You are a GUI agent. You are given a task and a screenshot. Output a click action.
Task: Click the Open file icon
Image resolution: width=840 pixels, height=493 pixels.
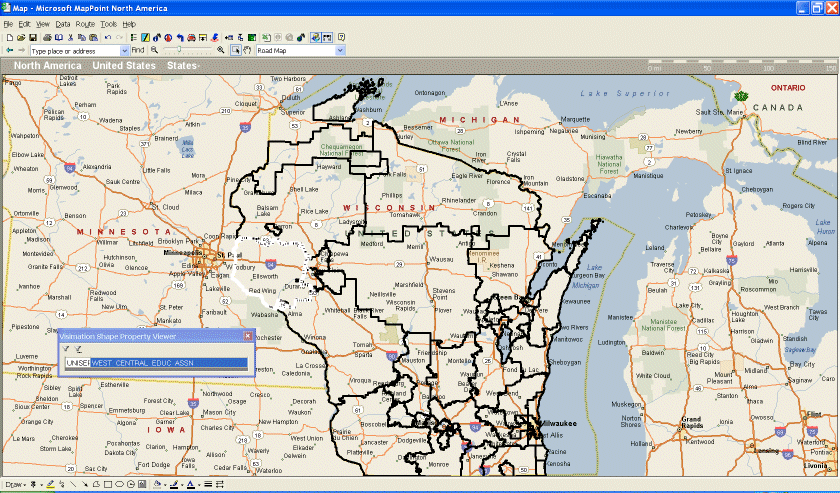[21, 38]
